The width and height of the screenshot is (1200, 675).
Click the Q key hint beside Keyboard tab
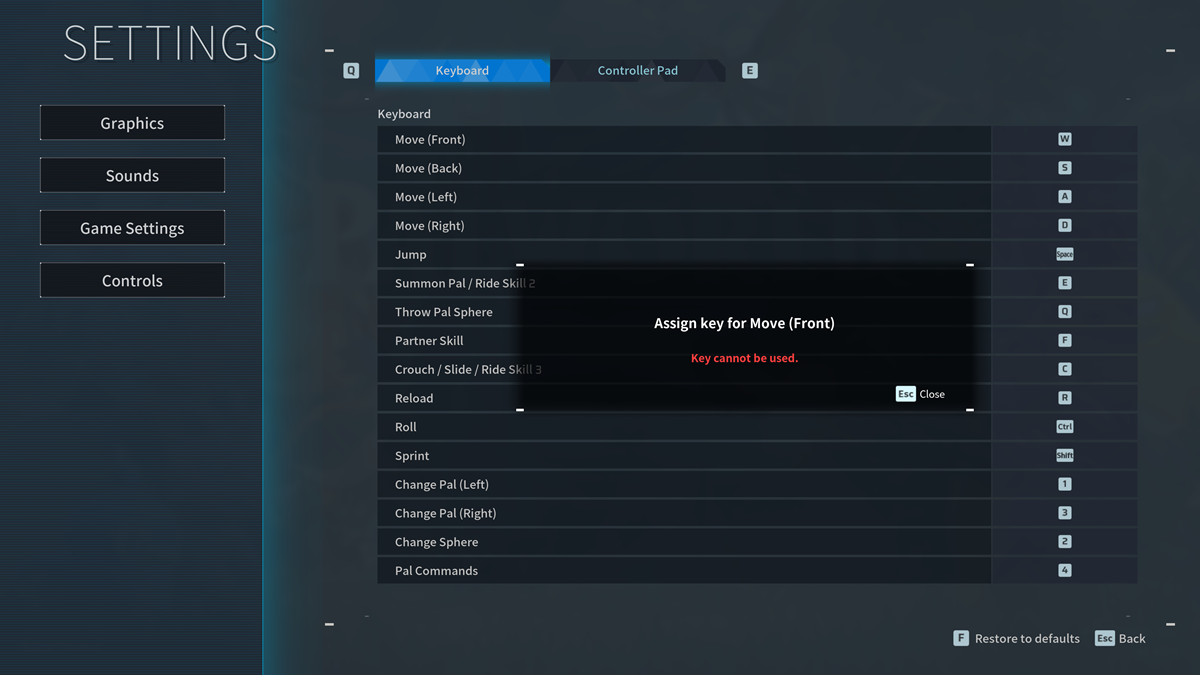tap(350, 70)
